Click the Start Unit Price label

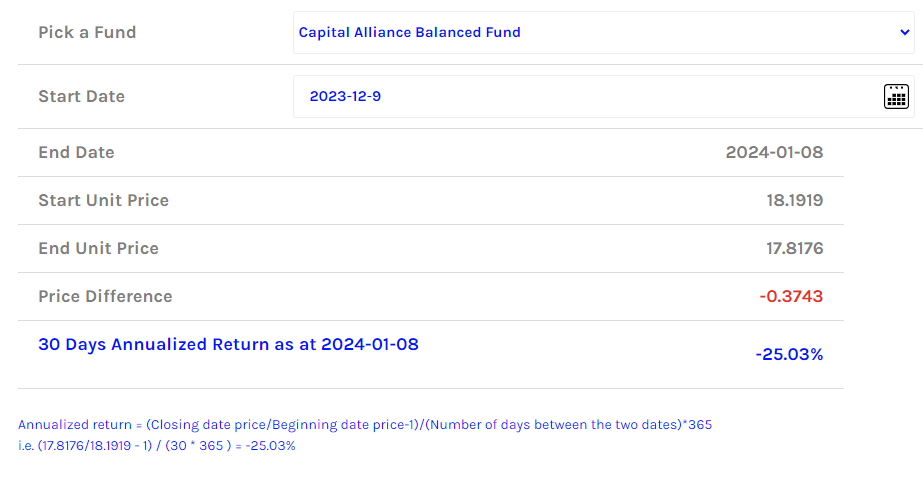104,201
